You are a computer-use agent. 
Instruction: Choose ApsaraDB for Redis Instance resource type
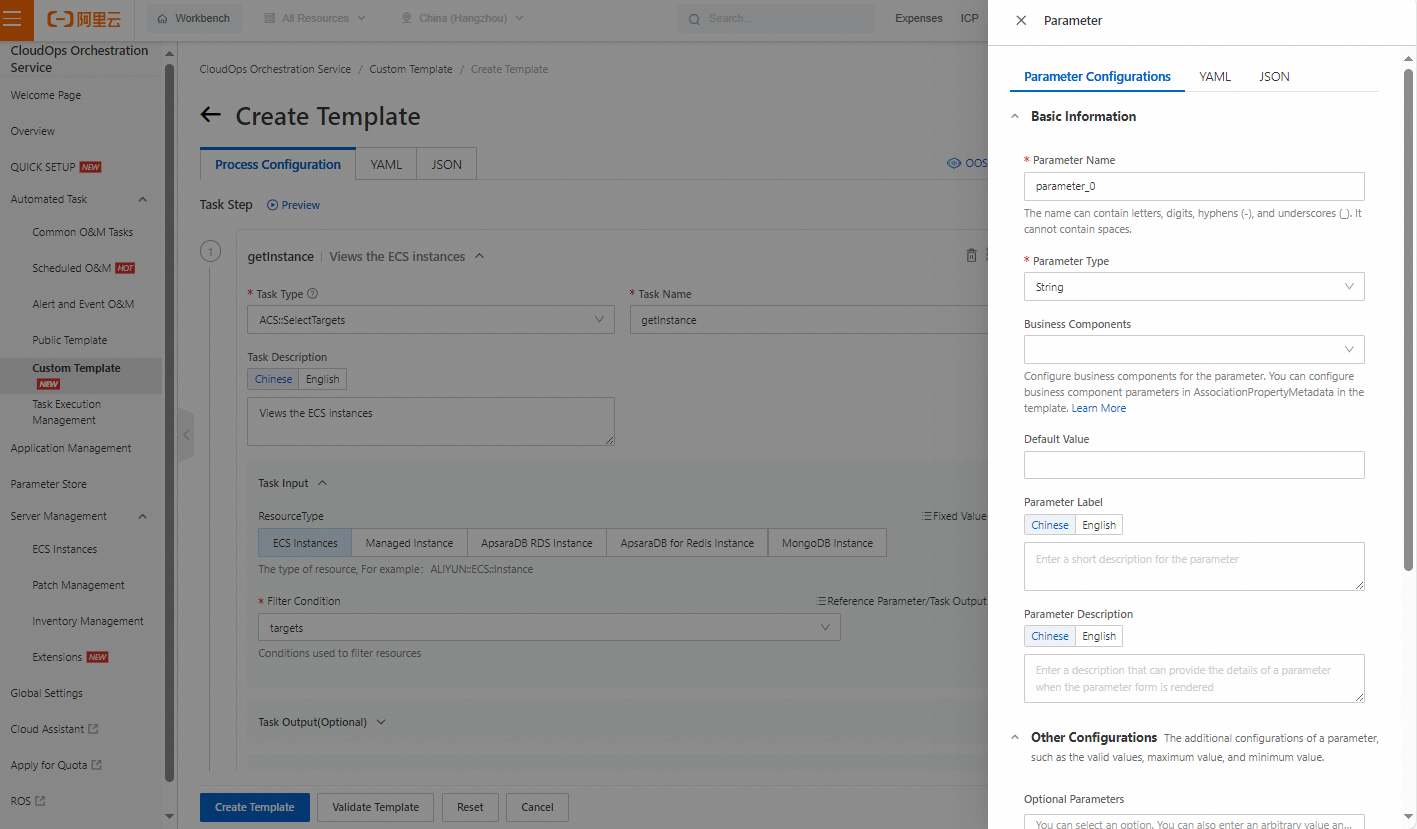point(687,543)
